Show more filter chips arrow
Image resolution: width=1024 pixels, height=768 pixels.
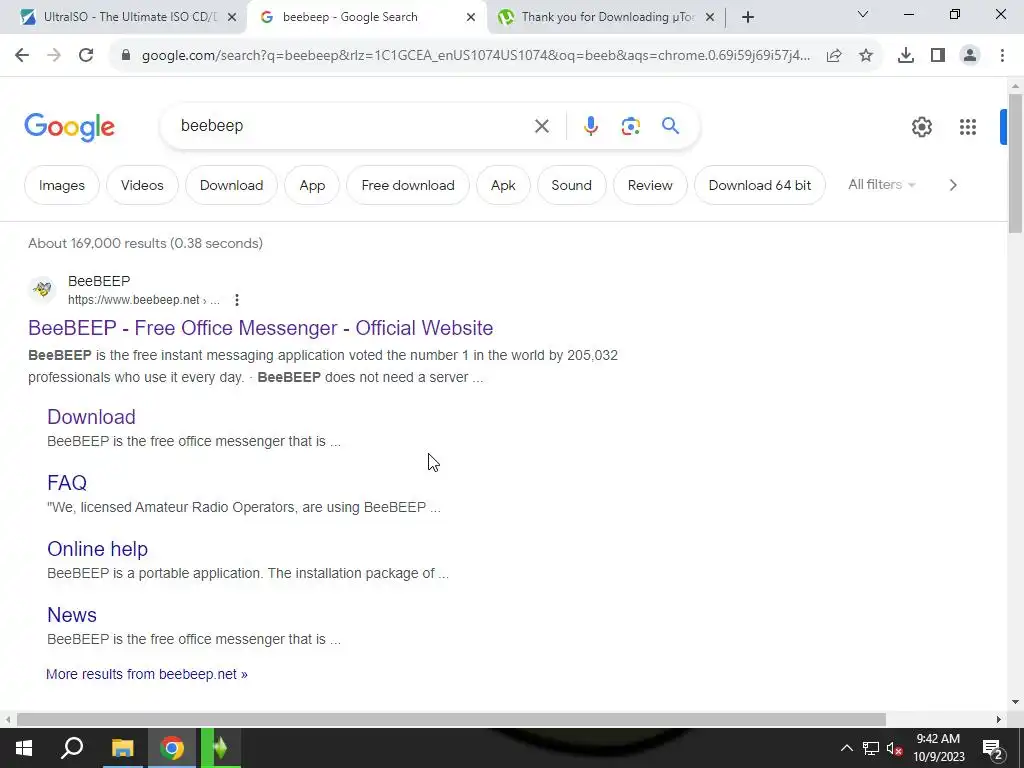[953, 185]
